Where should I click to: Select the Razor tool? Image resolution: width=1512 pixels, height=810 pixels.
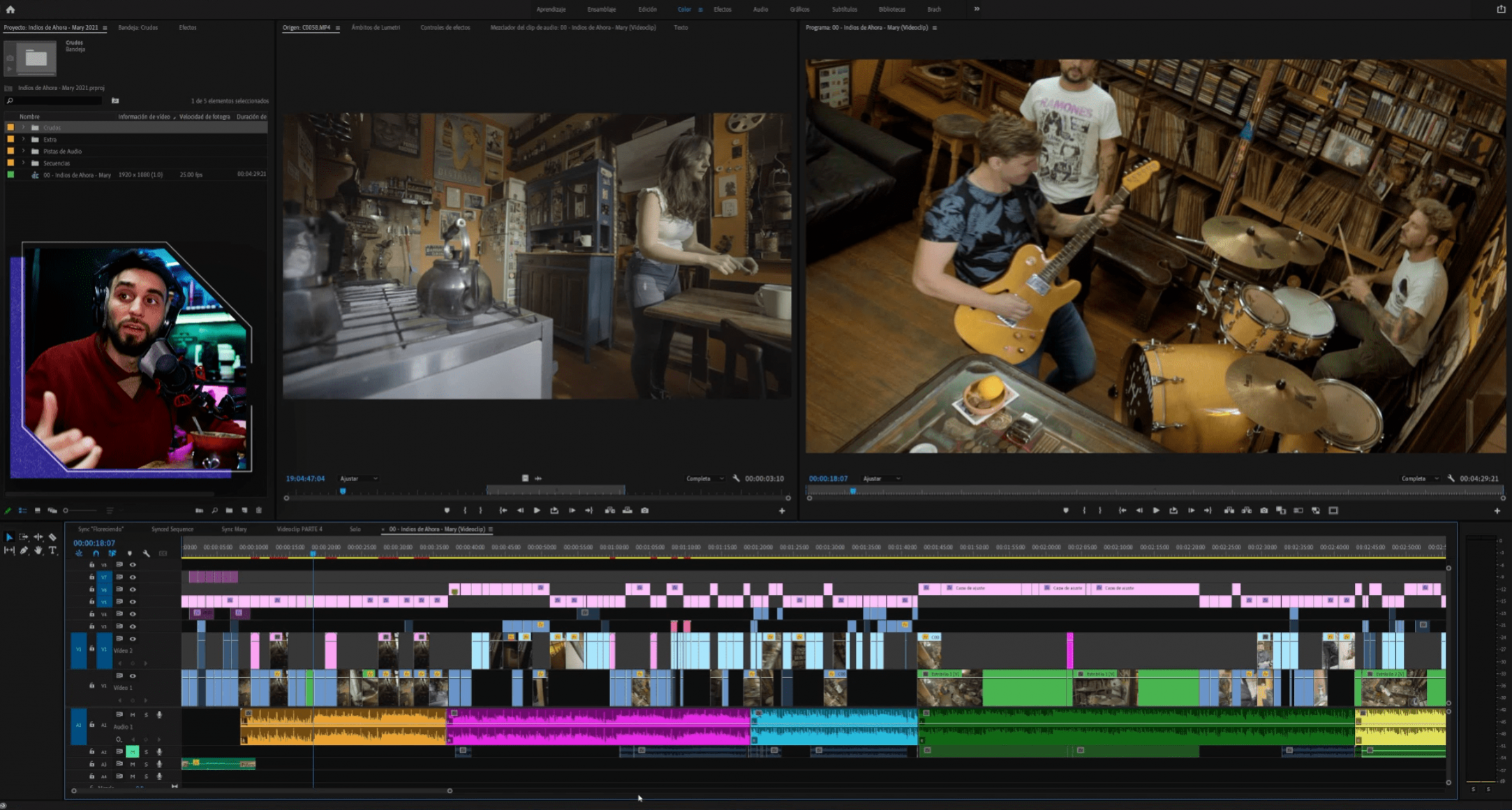(52, 537)
